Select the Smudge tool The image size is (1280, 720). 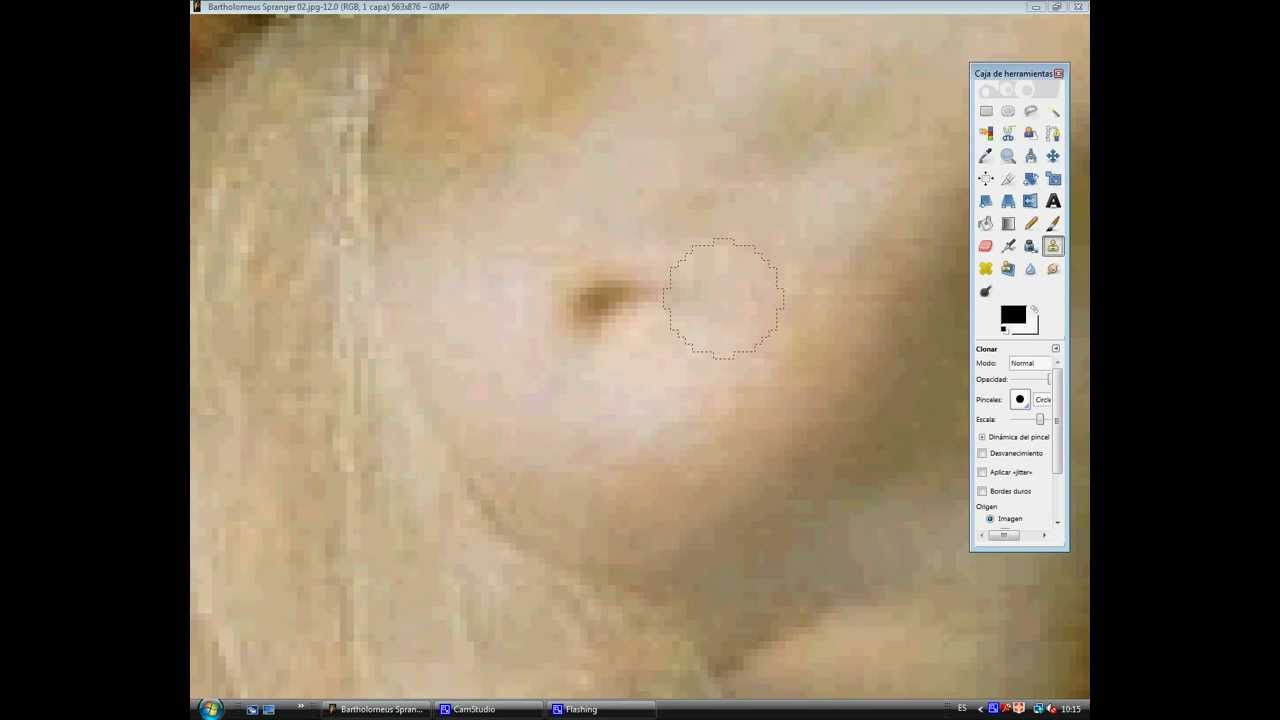(x=1053, y=269)
